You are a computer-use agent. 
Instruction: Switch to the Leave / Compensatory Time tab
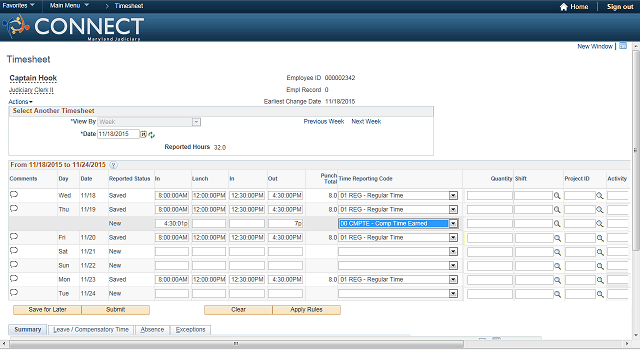91,330
